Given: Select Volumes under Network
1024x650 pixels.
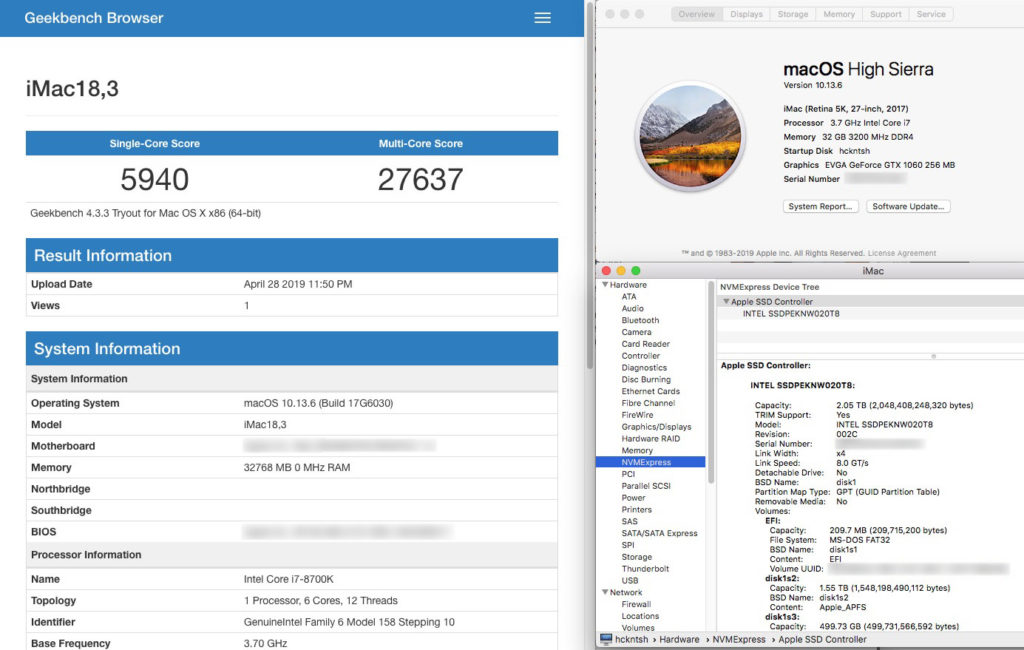Looking at the screenshot, I should (637, 628).
